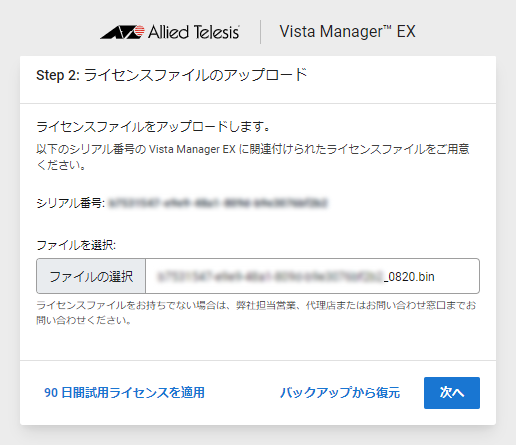Click the Vista Manager EX product title
This screenshot has width=516, height=445.
[347, 32]
